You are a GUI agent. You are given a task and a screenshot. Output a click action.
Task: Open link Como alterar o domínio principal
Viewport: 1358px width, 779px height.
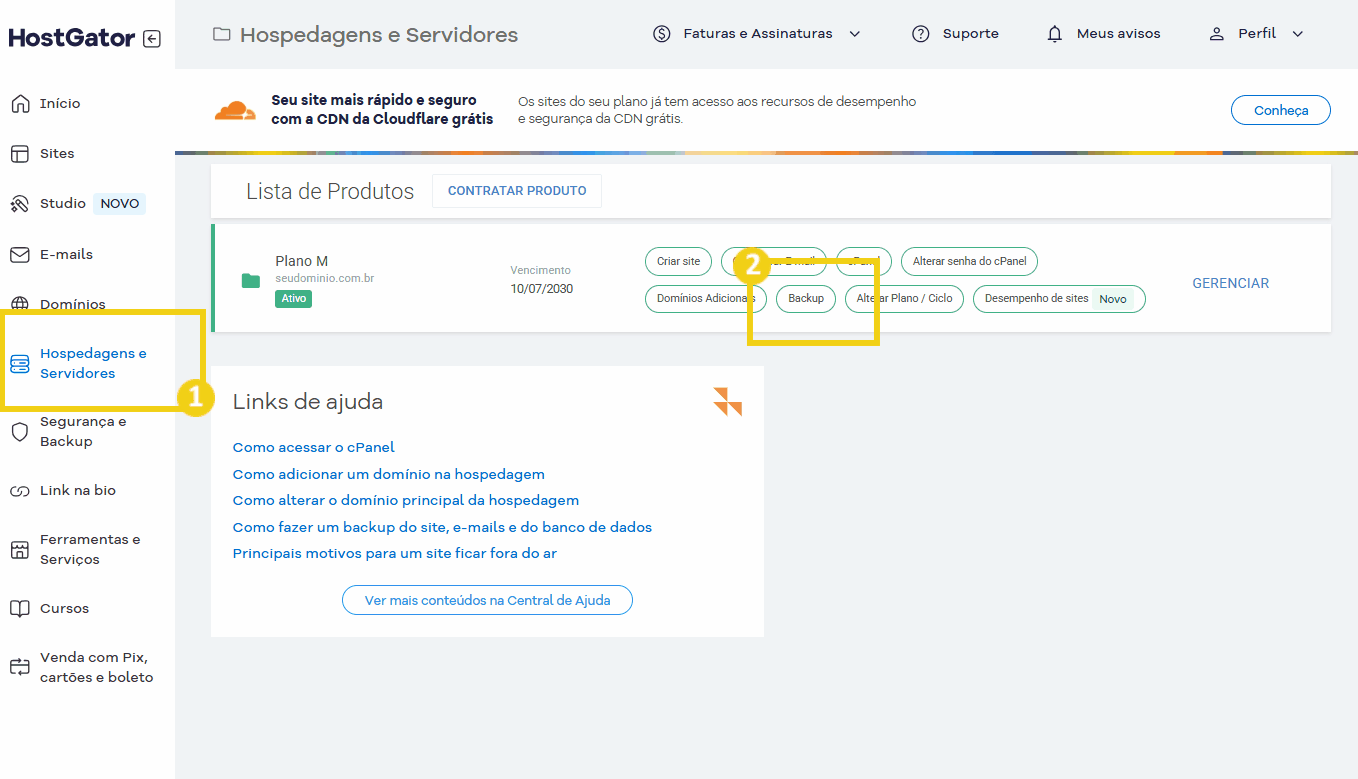coord(406,501)
